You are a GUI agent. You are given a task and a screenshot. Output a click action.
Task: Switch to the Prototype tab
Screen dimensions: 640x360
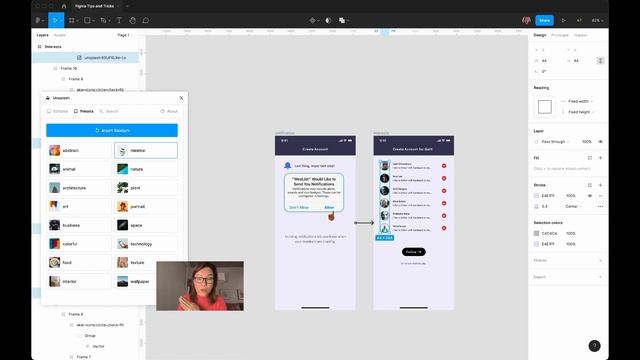560,35
